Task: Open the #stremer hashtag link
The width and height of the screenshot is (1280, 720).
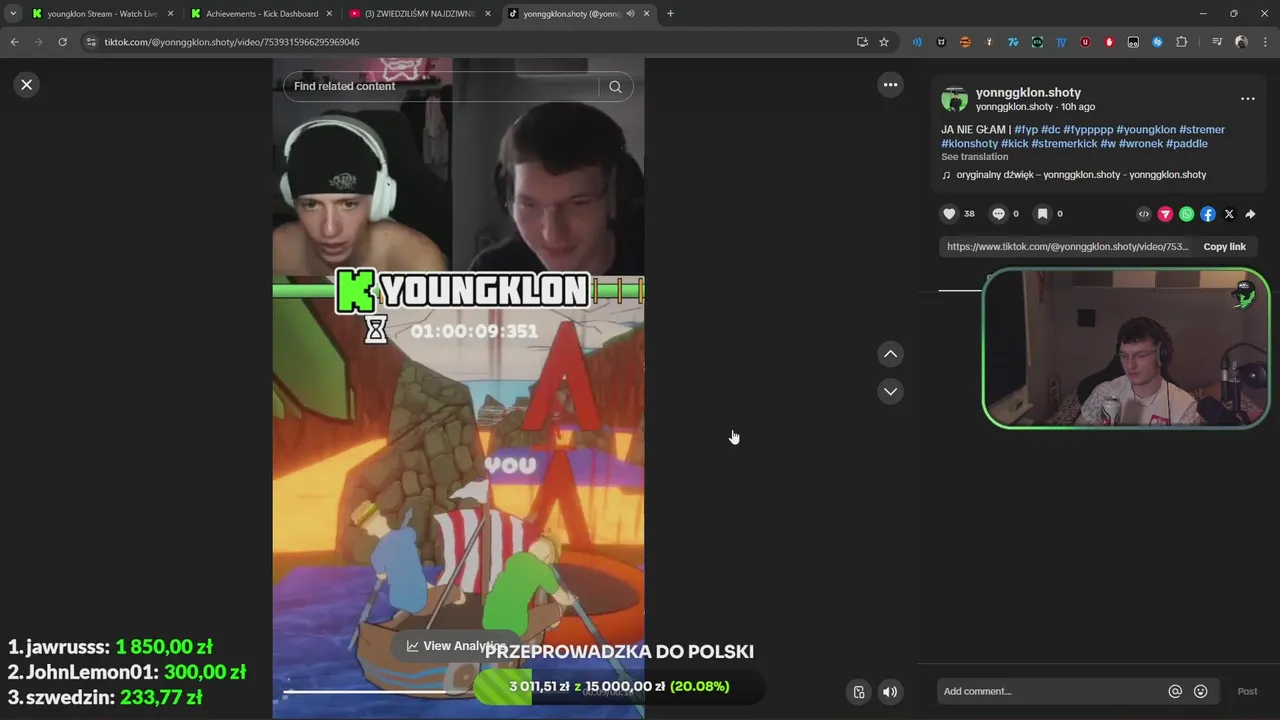Action: click(x=1202, y=130)
